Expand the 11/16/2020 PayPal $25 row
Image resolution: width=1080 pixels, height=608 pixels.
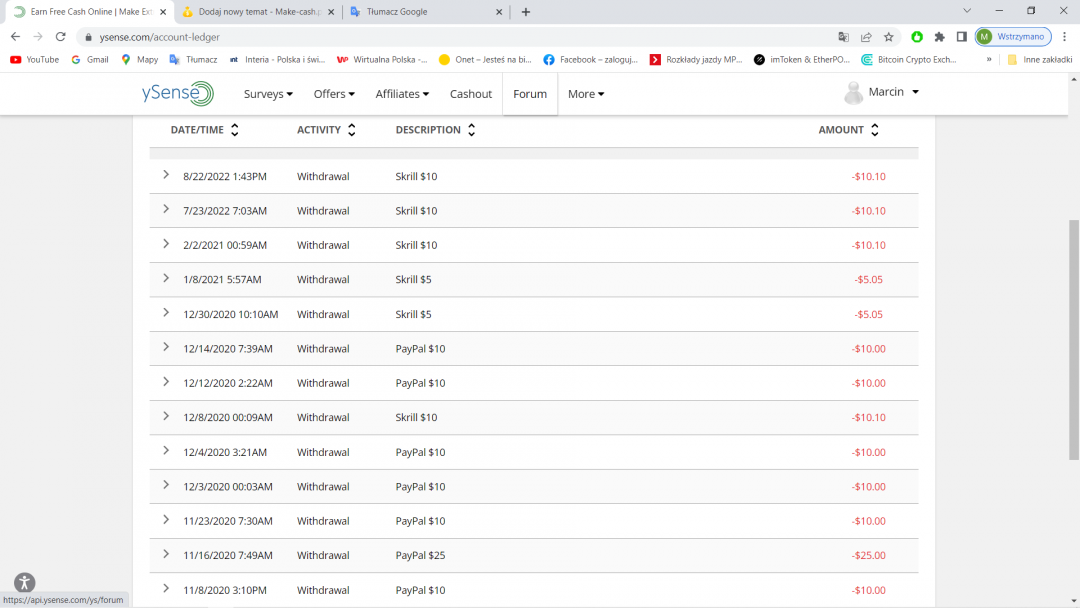(166, 555)
